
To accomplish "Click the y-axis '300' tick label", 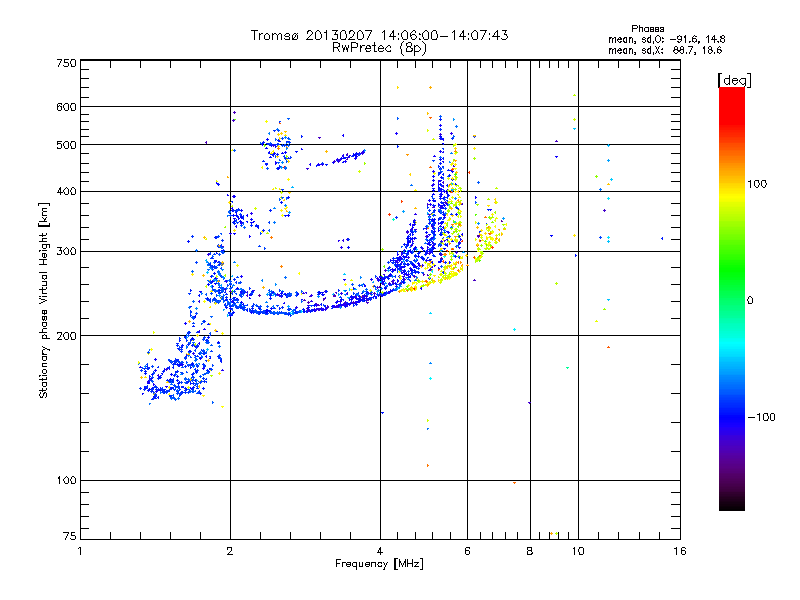I will tap(66, 251).
